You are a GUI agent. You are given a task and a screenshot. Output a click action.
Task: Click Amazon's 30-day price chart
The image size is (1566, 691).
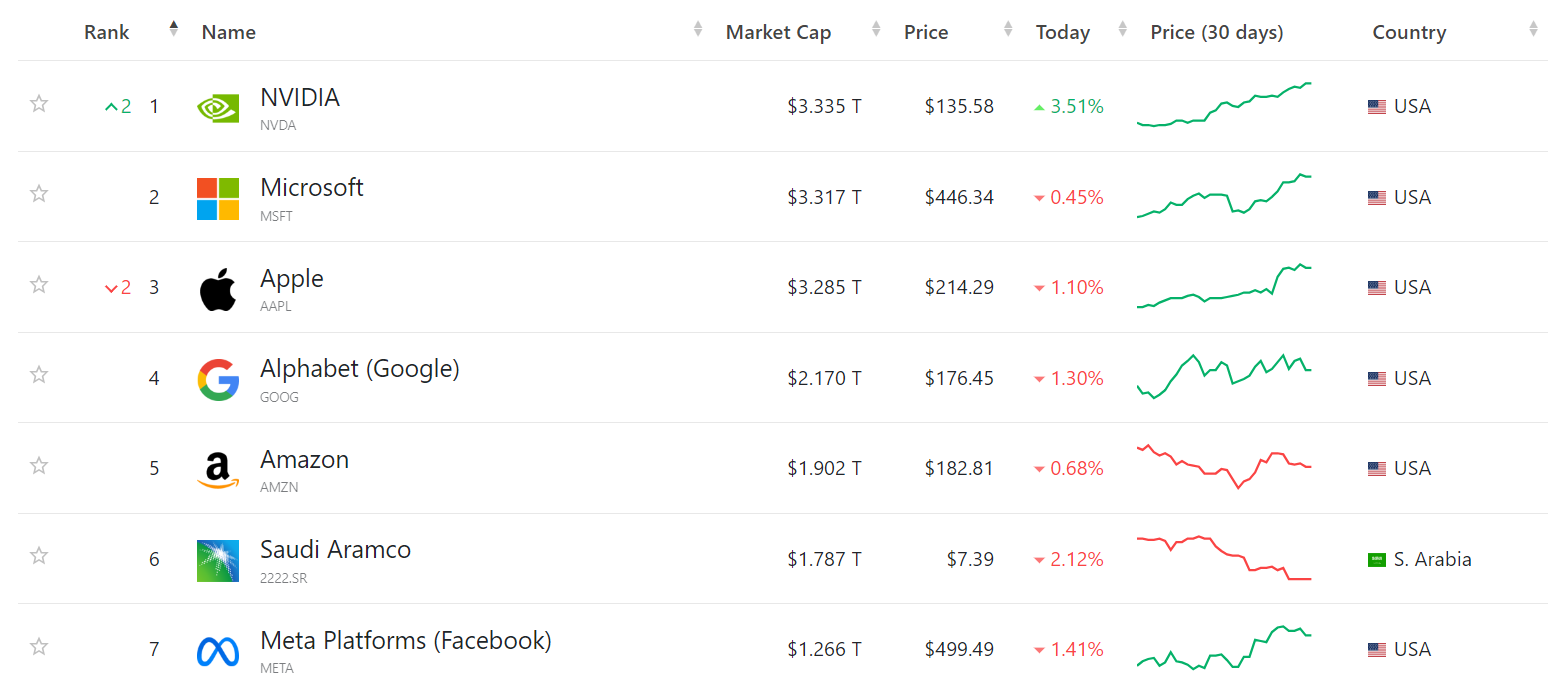[x=1225, y=467]
